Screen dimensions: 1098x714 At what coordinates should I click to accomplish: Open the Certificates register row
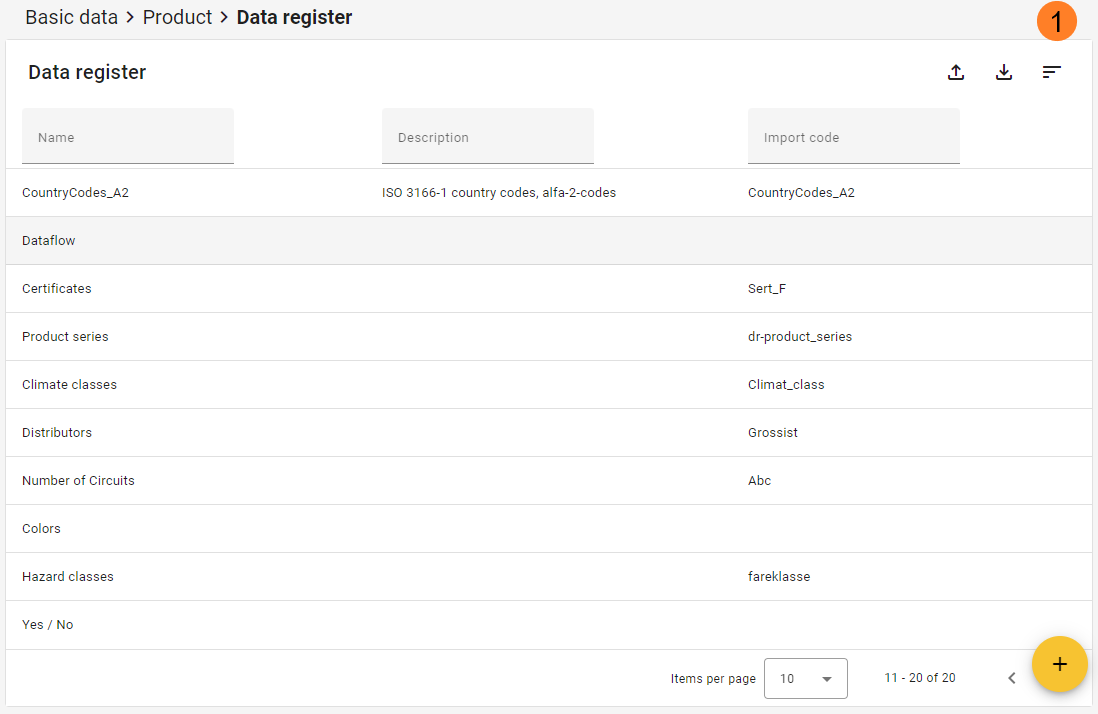(x=57, y=289)
